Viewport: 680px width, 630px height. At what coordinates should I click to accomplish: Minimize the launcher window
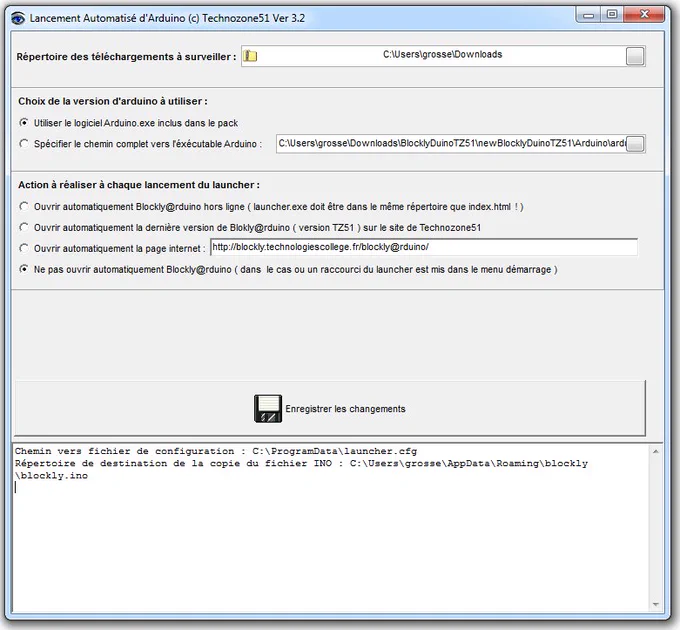pyautogui.click(x=588, y=15)
